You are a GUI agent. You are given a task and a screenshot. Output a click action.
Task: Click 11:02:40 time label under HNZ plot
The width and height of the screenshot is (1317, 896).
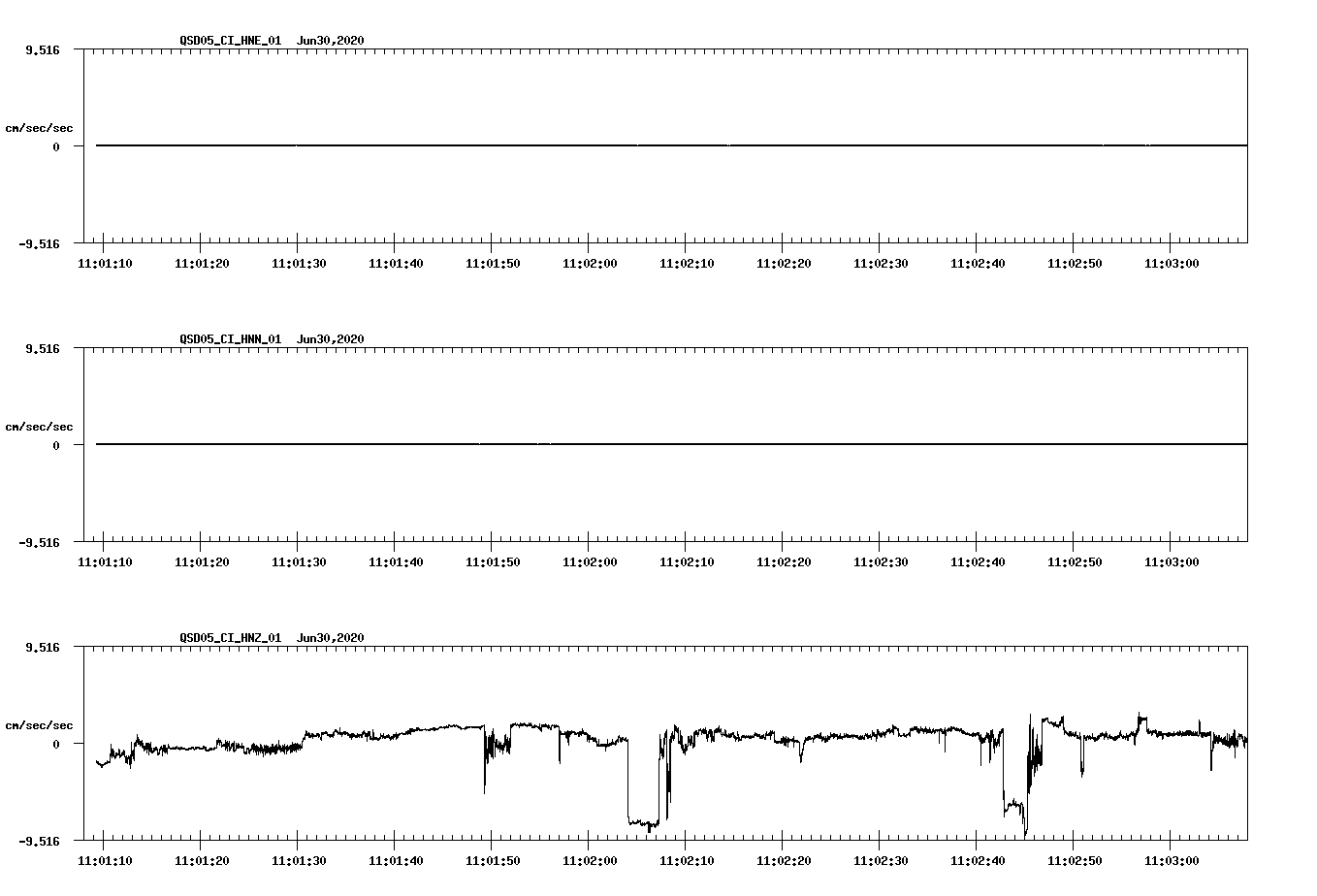click(x=978, y=861)
